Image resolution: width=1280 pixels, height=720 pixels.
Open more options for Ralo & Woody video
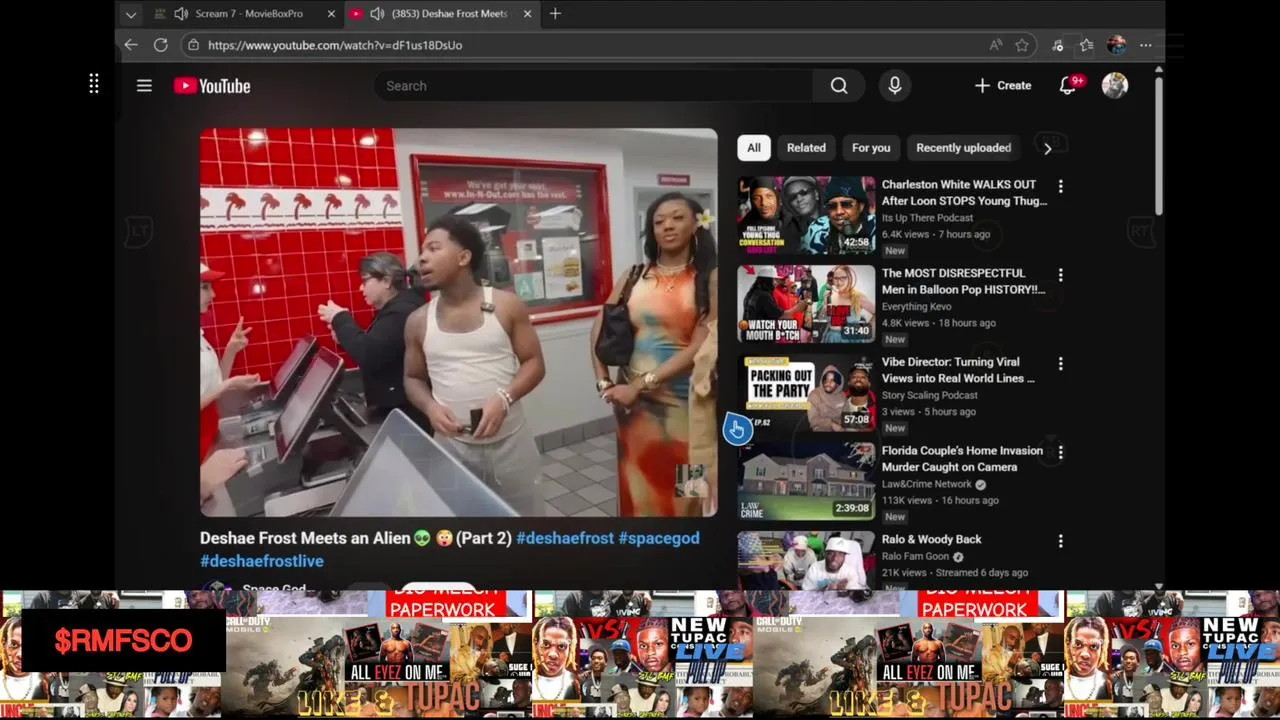tap(1060, 541)
